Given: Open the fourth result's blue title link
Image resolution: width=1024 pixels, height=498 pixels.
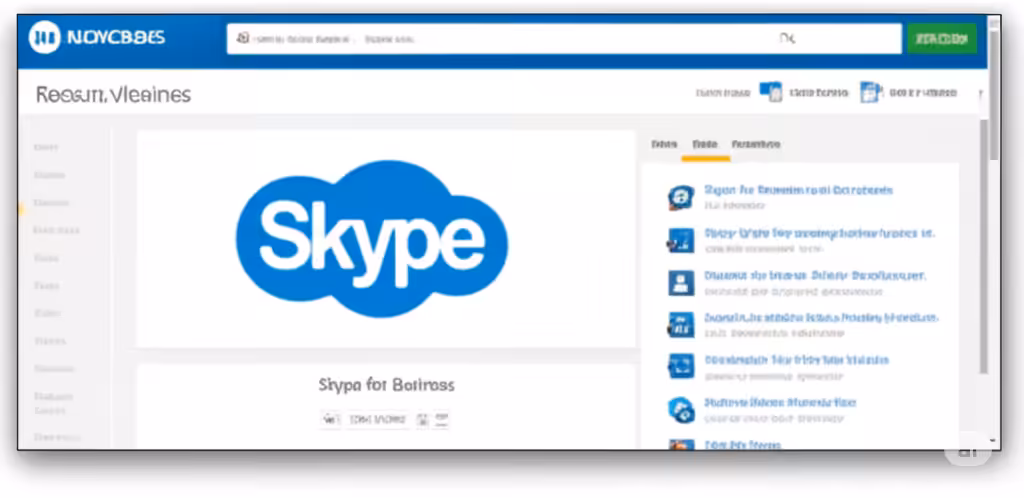Looking at the screenshot, I should (x=821, y=318).
